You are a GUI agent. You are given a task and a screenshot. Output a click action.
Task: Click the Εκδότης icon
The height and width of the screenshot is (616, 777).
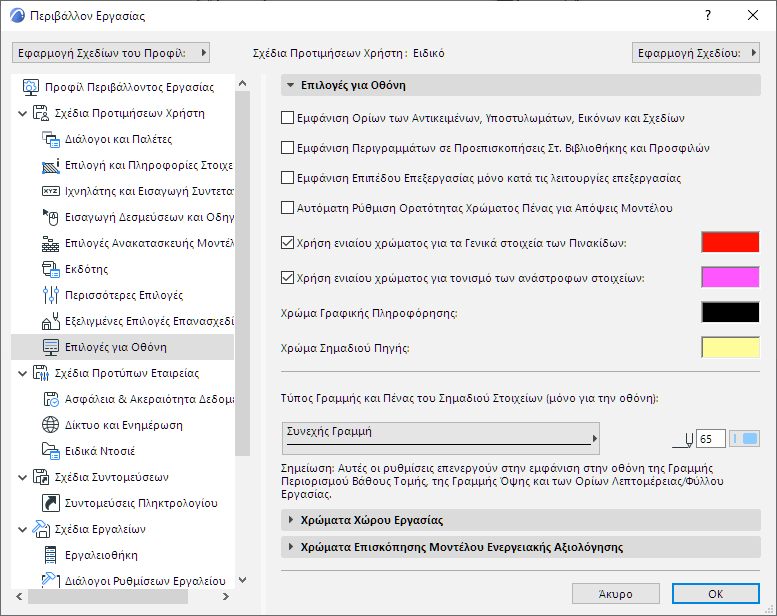tap(51, 269)
